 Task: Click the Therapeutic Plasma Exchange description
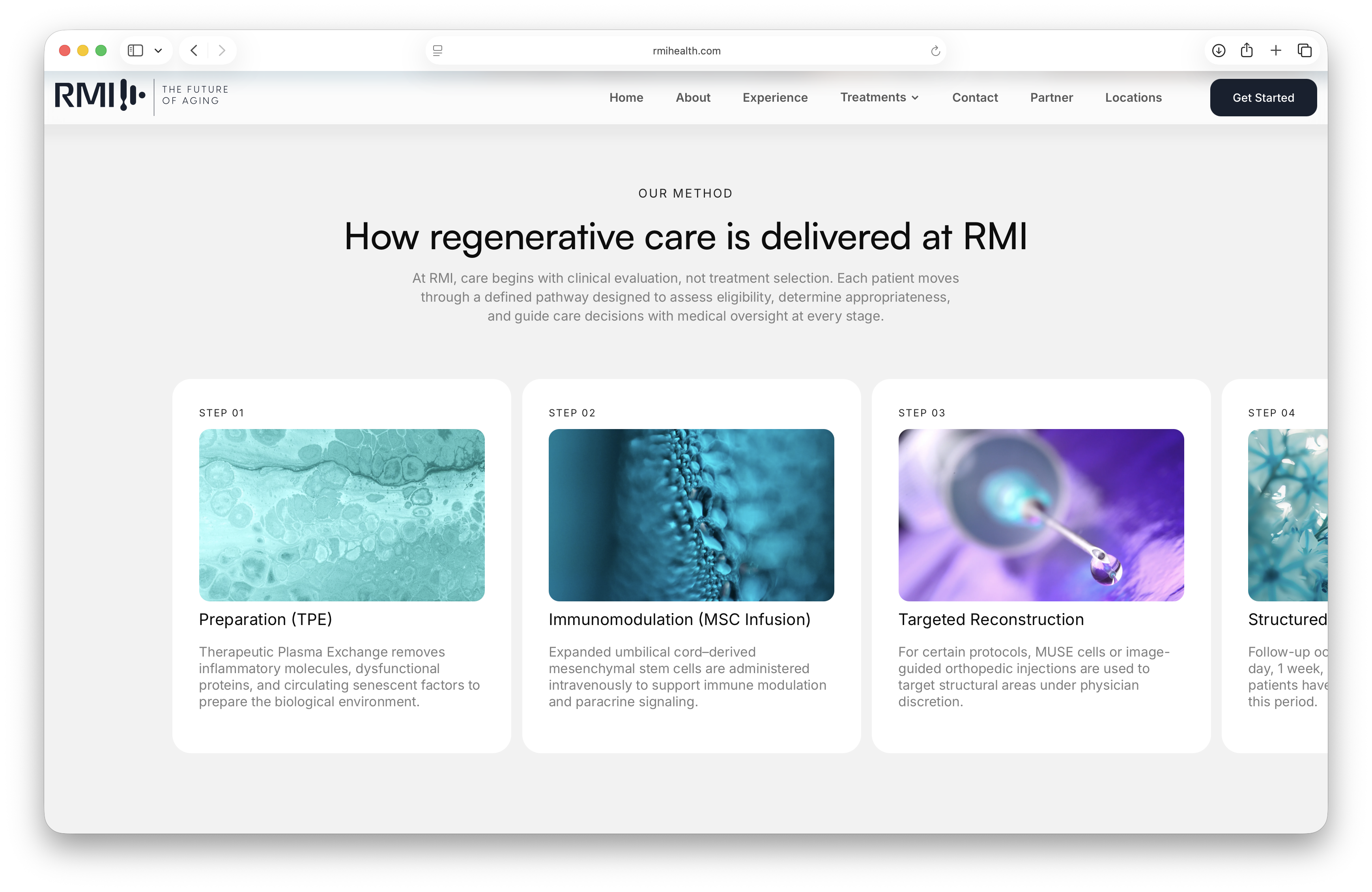(340, 676)
